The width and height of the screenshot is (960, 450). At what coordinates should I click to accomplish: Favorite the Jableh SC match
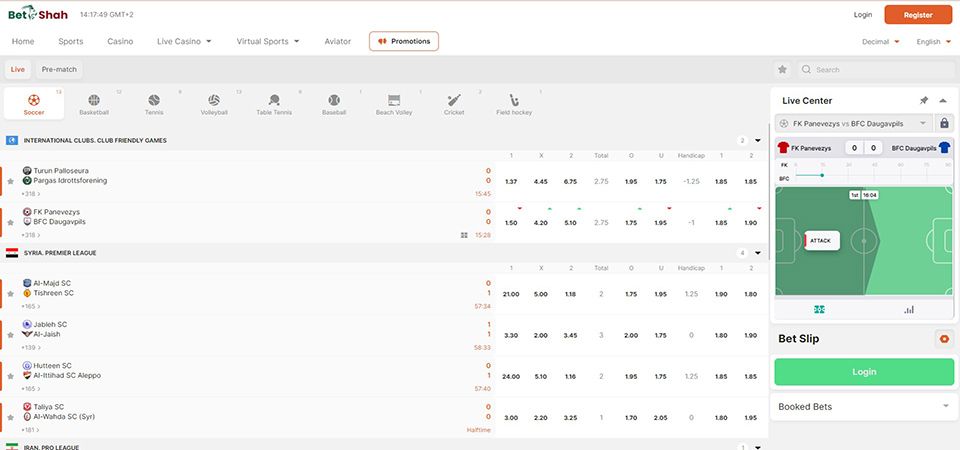pos(10,335)
